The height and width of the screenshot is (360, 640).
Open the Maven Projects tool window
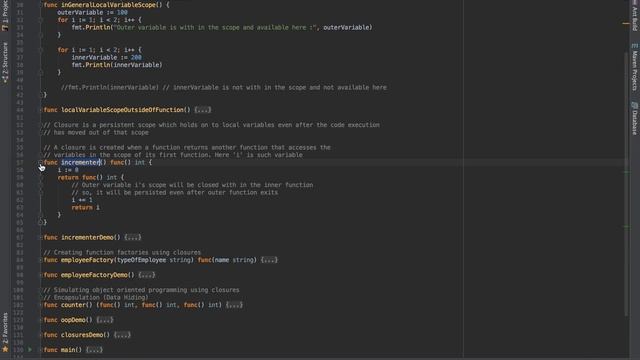(635, 67)
